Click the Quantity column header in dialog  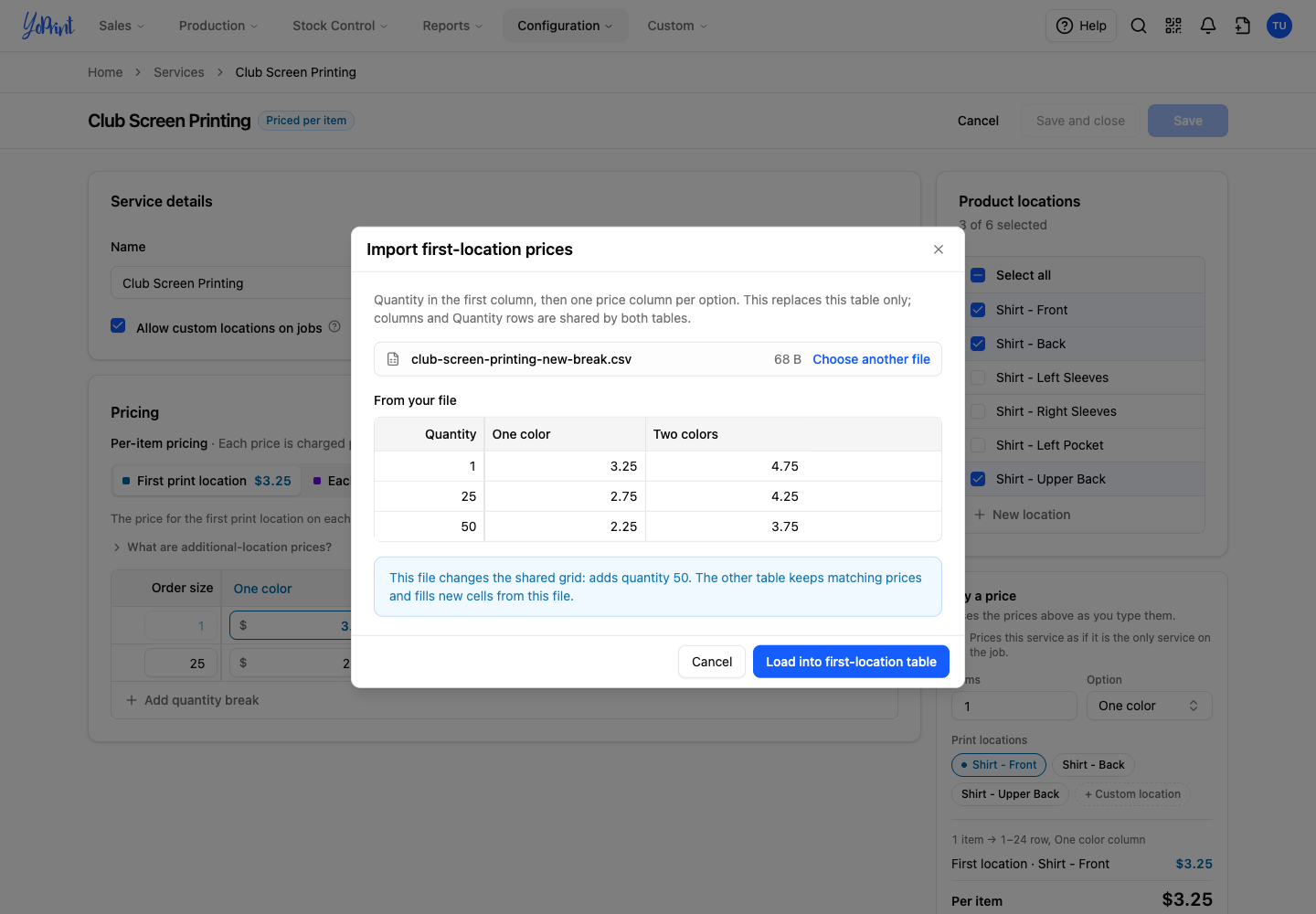pyautogui.click(x=430, y=434)
